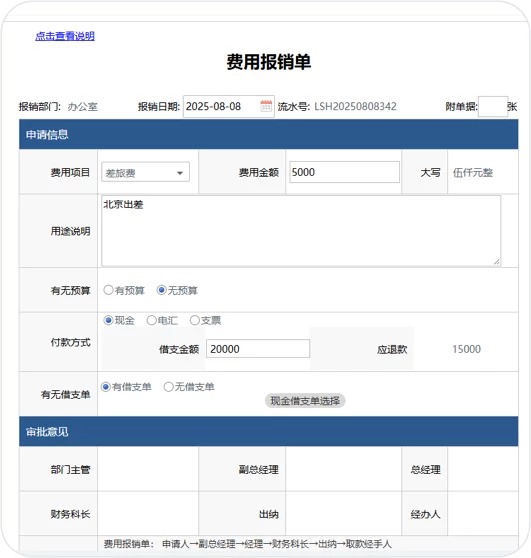Click the 财务科长 label cell

58,514
